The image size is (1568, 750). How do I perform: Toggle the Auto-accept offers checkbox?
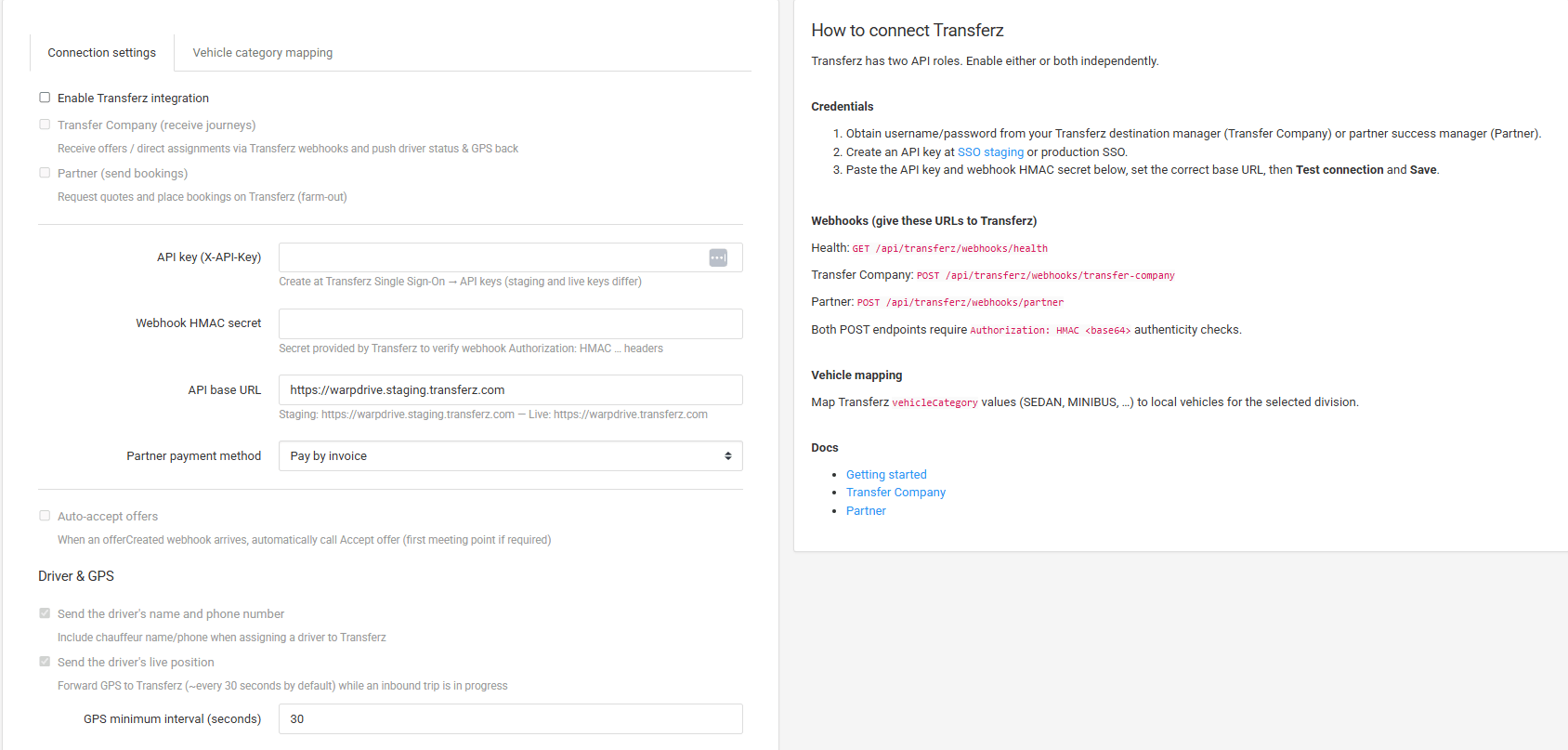pyautogui.click(x=45, y=516)
